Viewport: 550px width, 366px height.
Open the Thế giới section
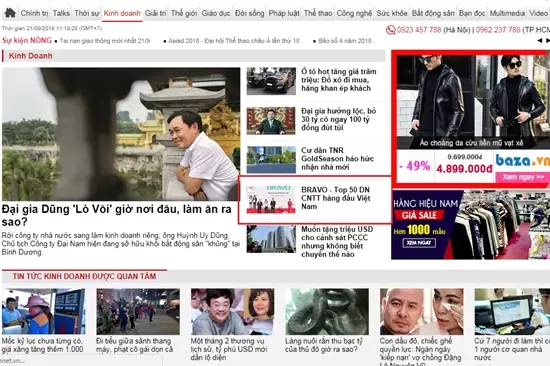tap(184, 13)
